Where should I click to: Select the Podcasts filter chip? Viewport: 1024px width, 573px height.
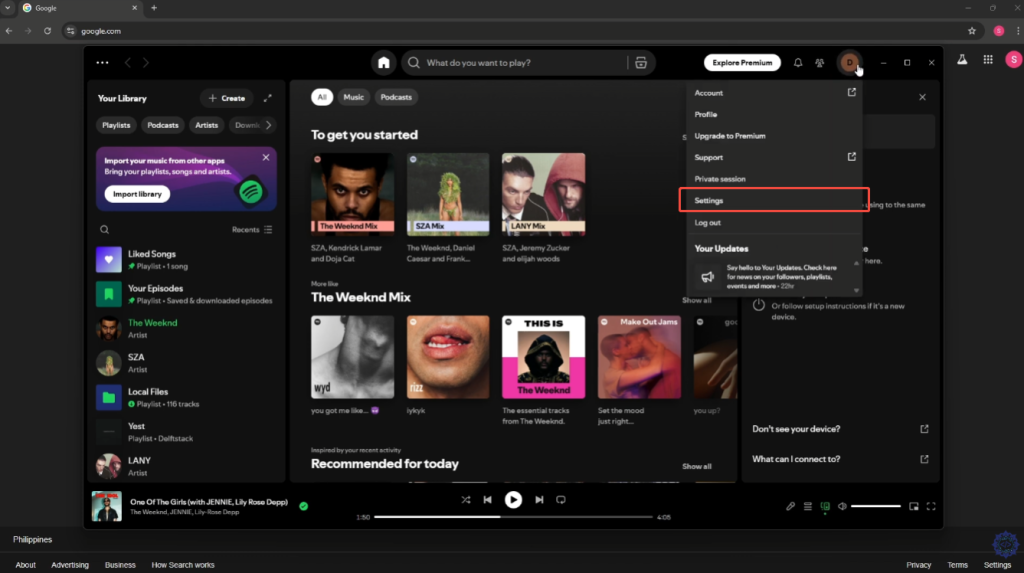396,97
